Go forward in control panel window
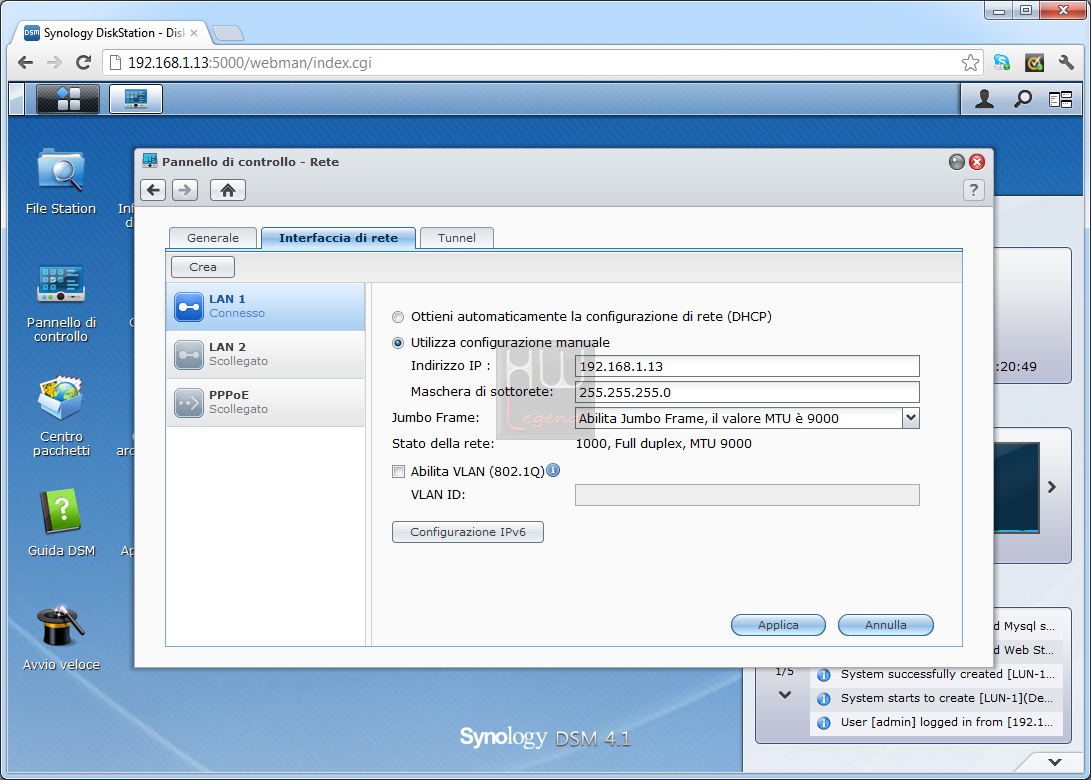The width and height of the screenshot is (1091, 780). point(185,190)
